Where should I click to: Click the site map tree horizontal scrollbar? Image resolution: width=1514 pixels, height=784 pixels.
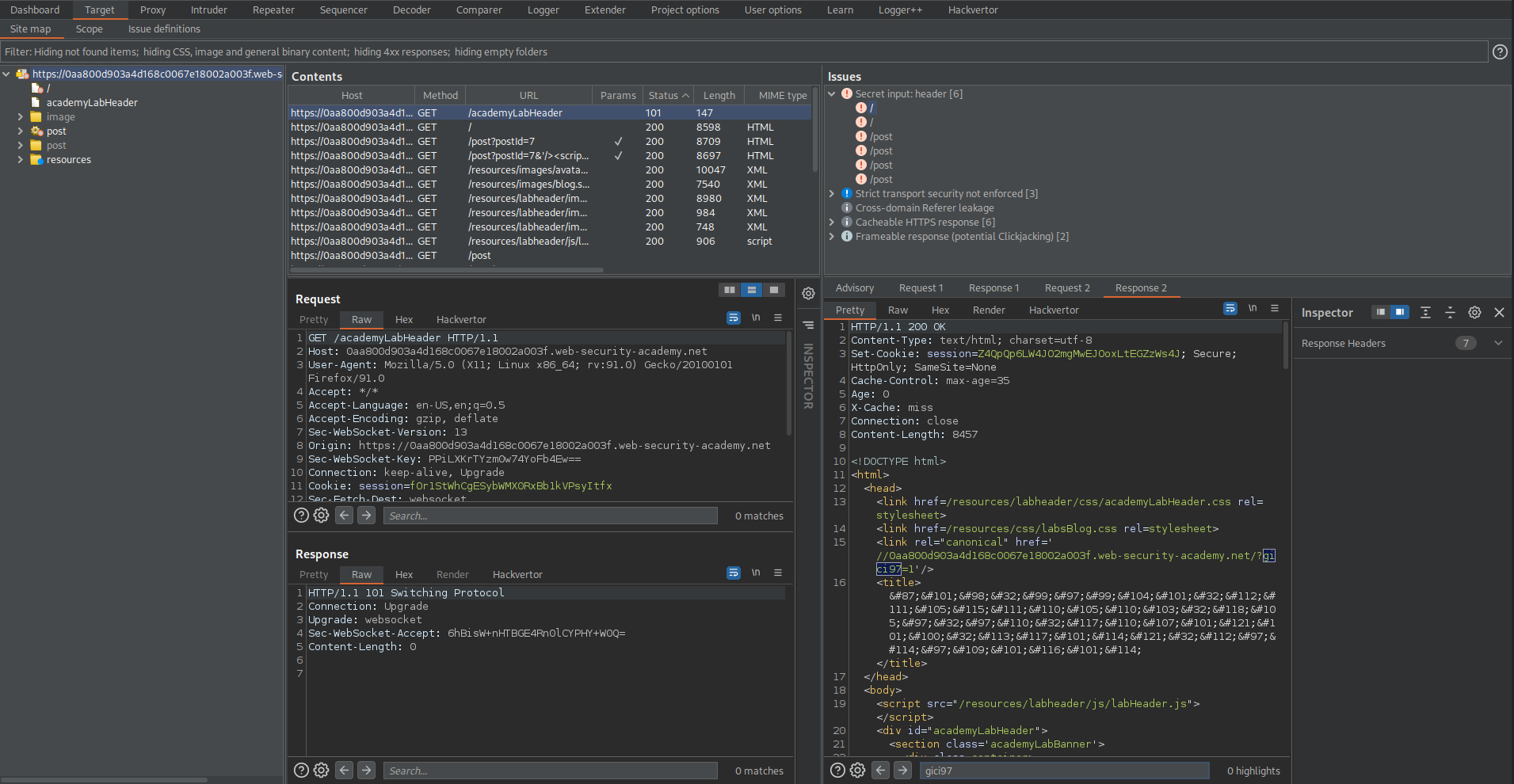pyautogui.click(x=105, y=779)
